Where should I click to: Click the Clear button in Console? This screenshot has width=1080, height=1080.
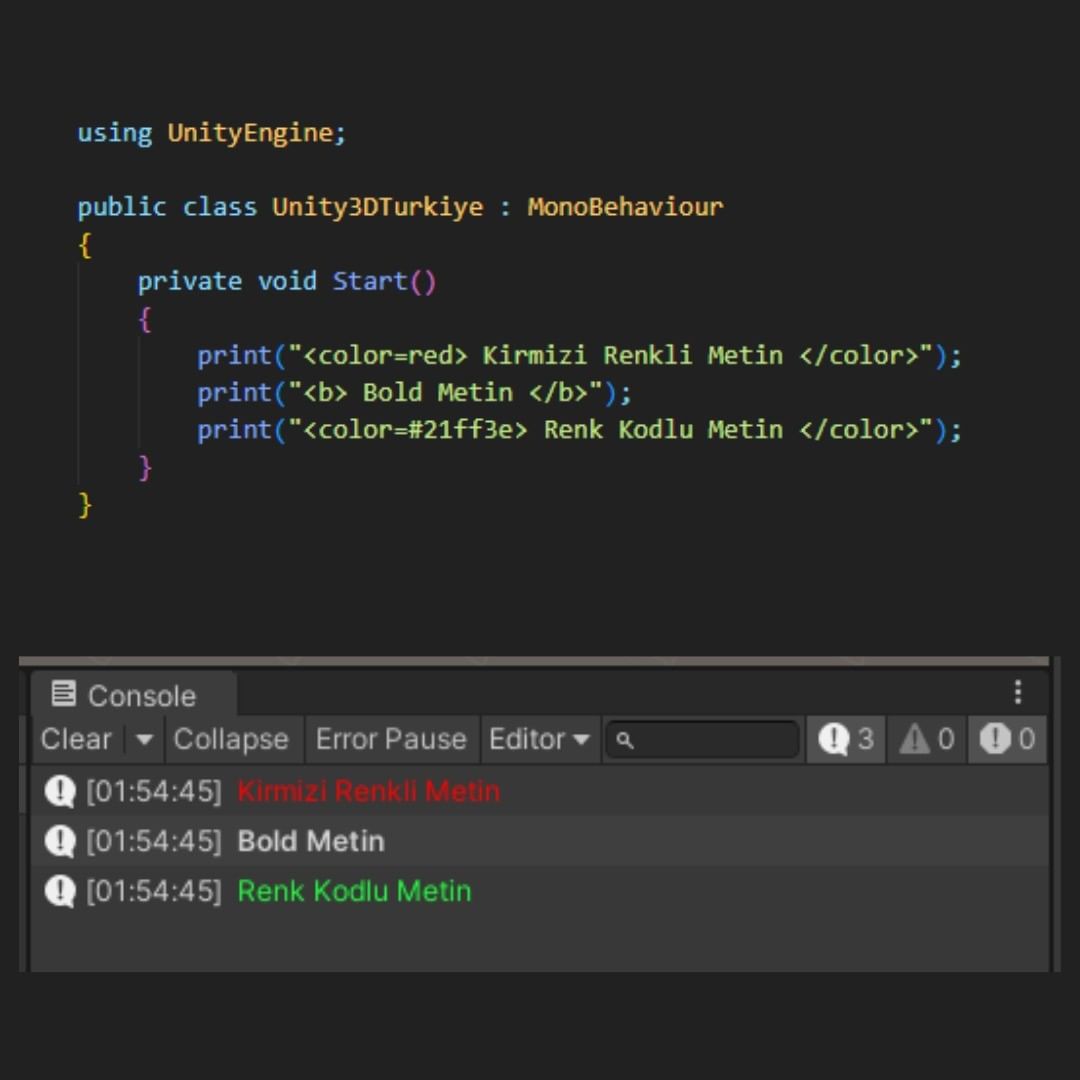click(x=76, y=739)
